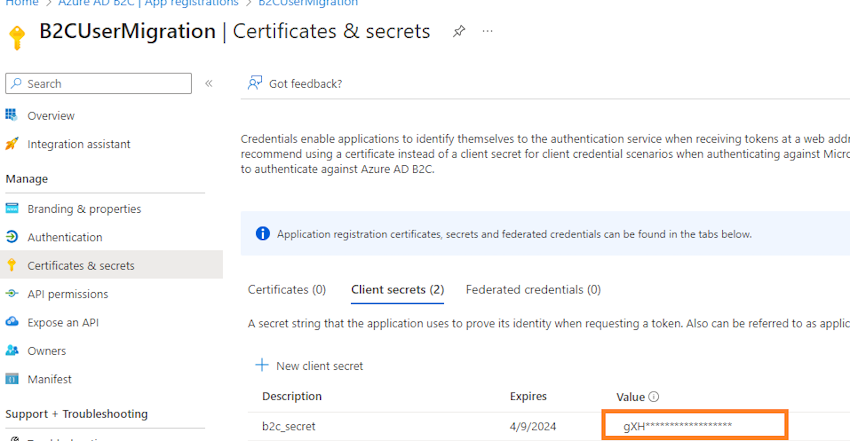Click the Got feedback icon
850x441 pixels.
click(256, 84)
